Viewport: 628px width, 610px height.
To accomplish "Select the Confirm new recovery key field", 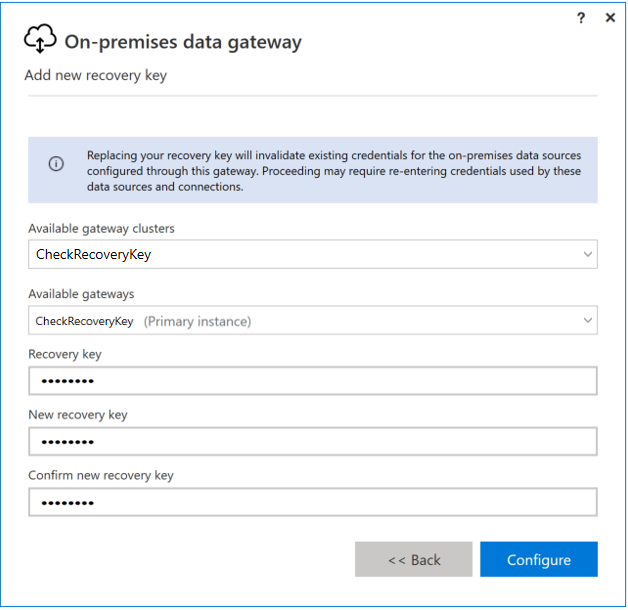I will tap(312, 502).
